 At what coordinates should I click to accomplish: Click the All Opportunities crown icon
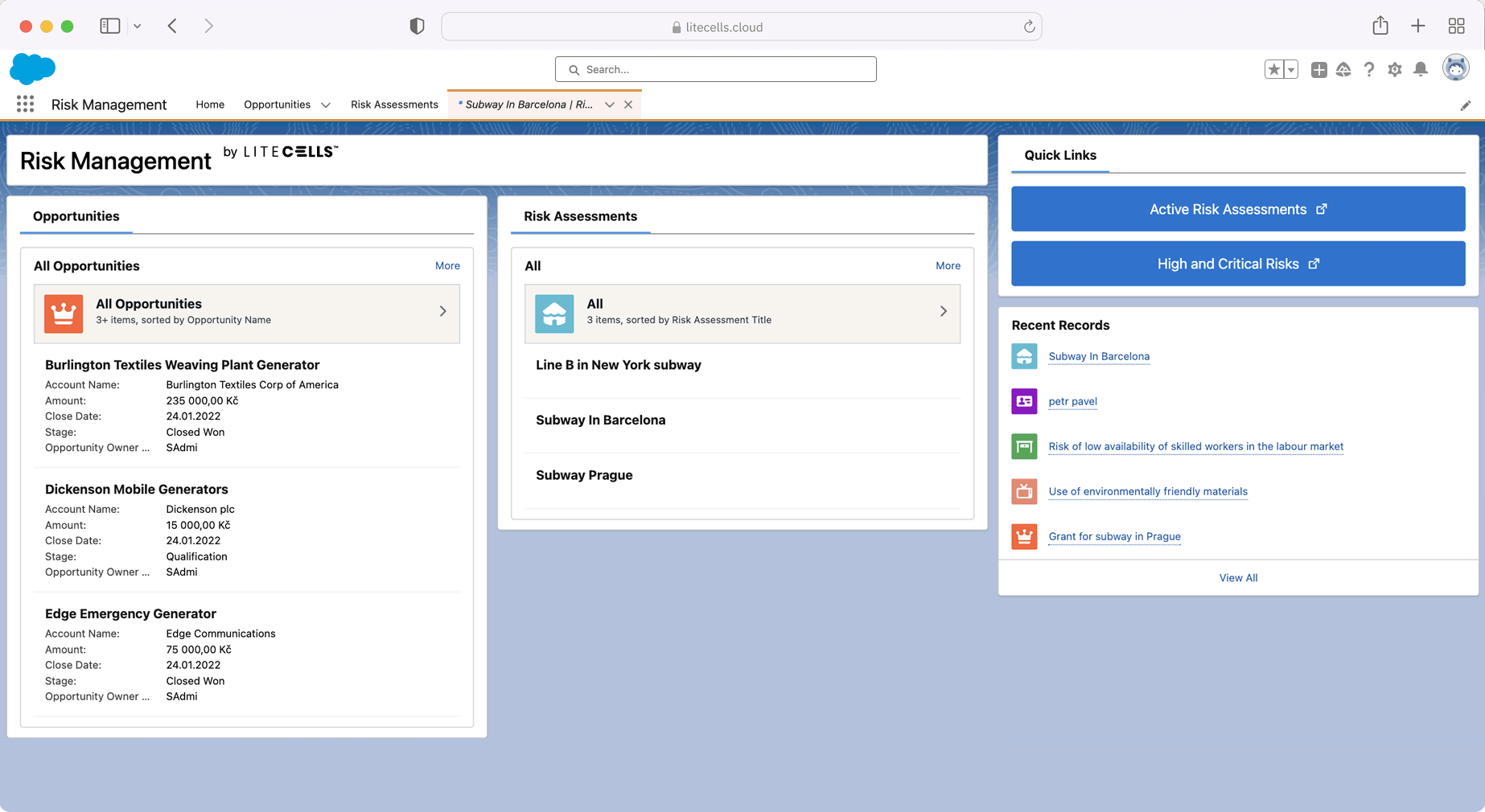64,313
